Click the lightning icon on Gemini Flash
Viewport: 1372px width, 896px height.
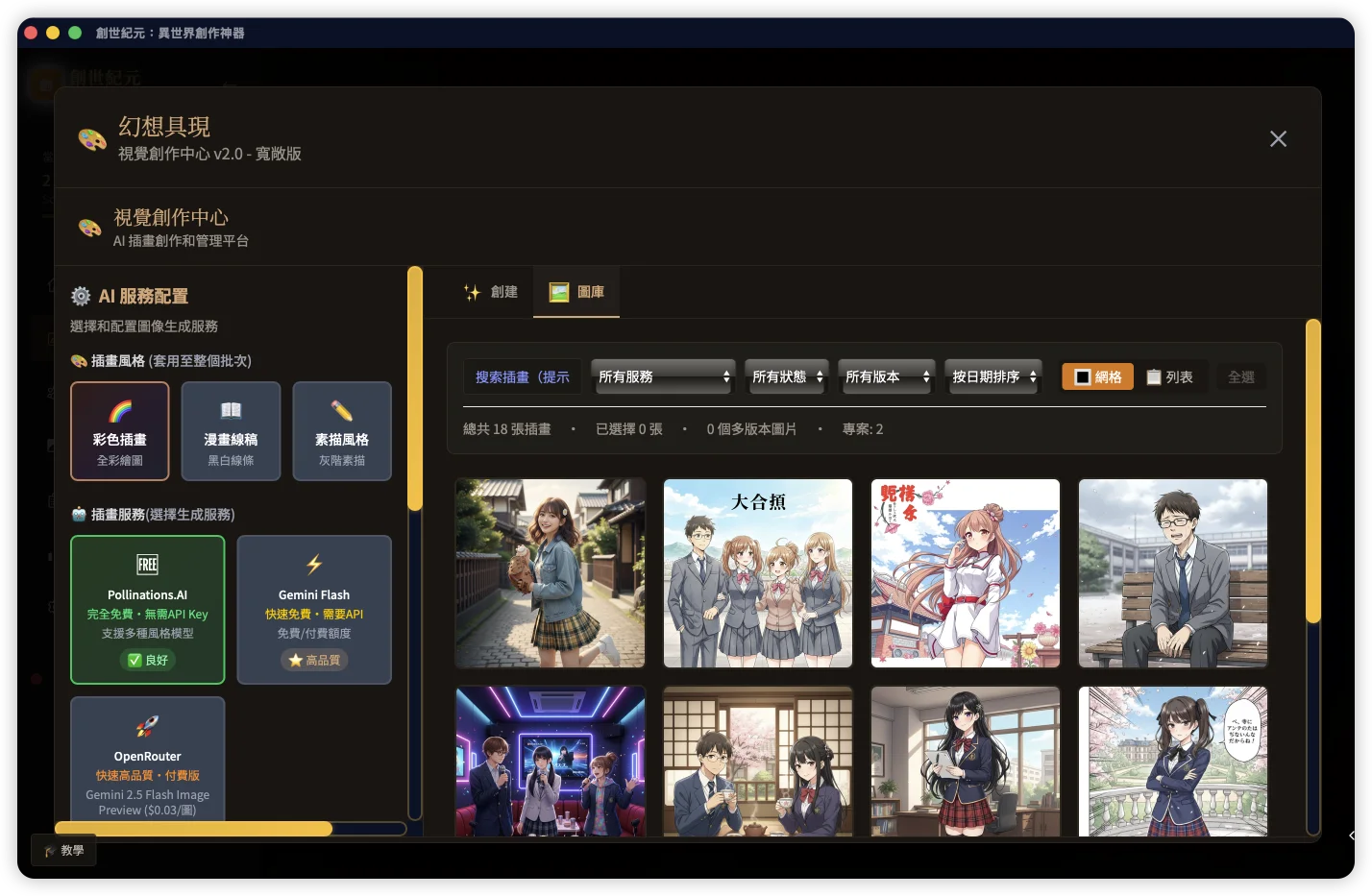pyautogui.click(x=314, y=565)
